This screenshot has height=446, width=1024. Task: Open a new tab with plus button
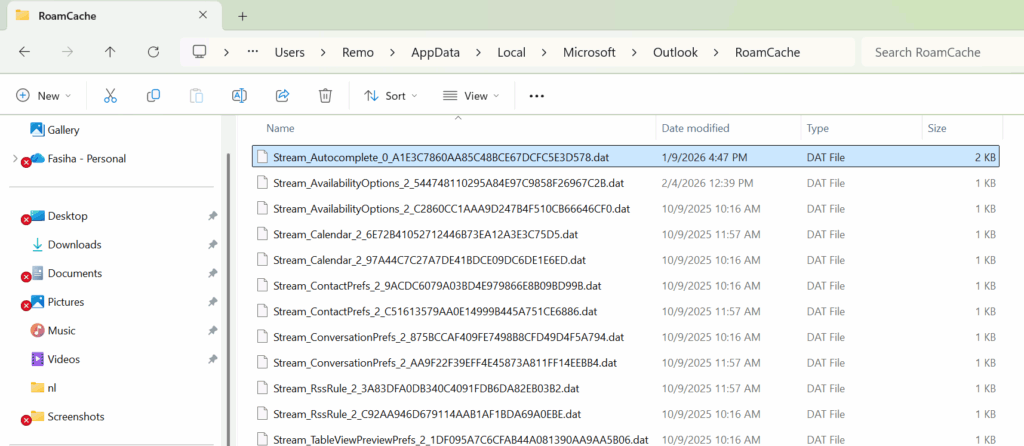(x=242, y=16)
